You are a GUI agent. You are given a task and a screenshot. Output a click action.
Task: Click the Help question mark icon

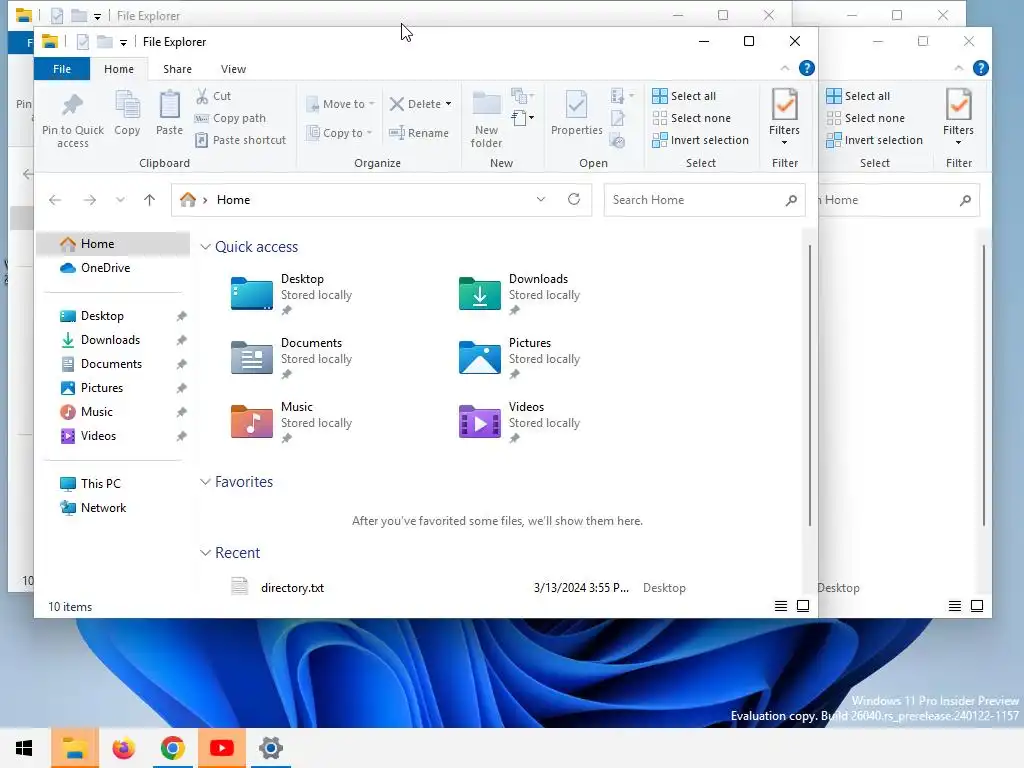point(807,68)
